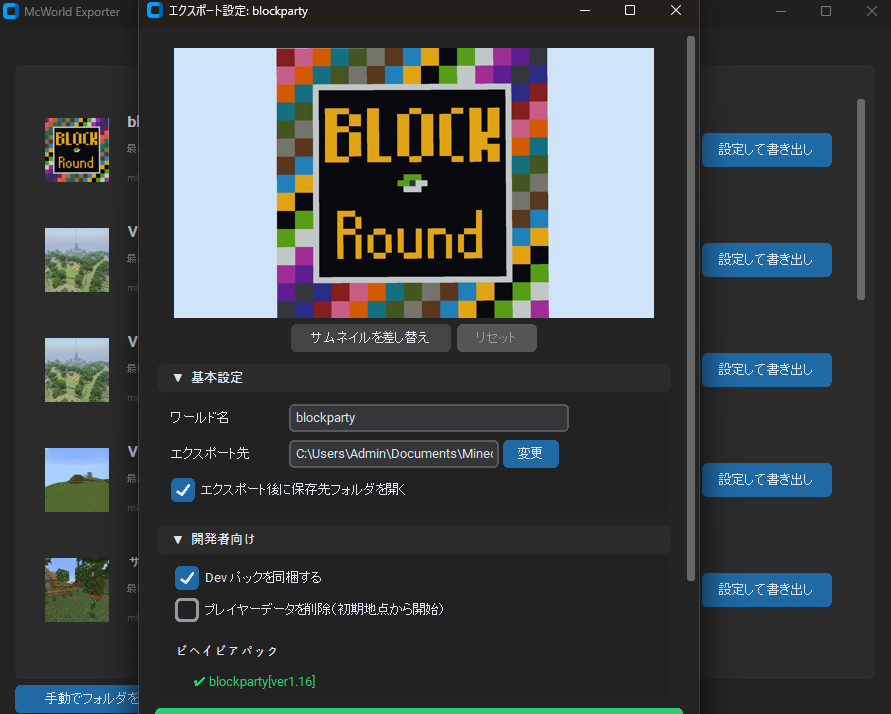Select the BLOCK Round world thumbnail in list

[77, 150]
